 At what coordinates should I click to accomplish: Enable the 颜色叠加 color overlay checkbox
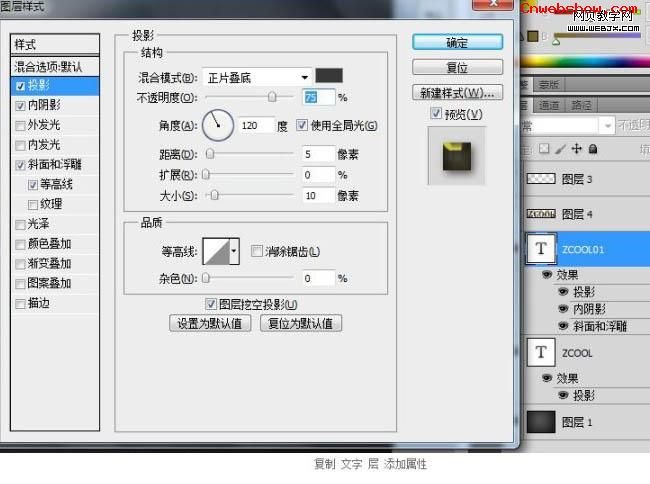coord(19,244)
